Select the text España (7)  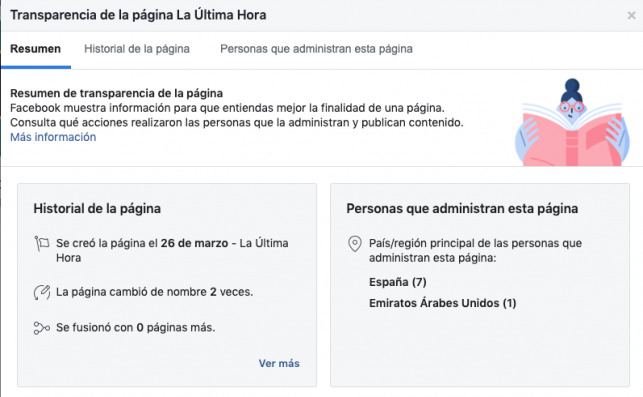point(398,282)
